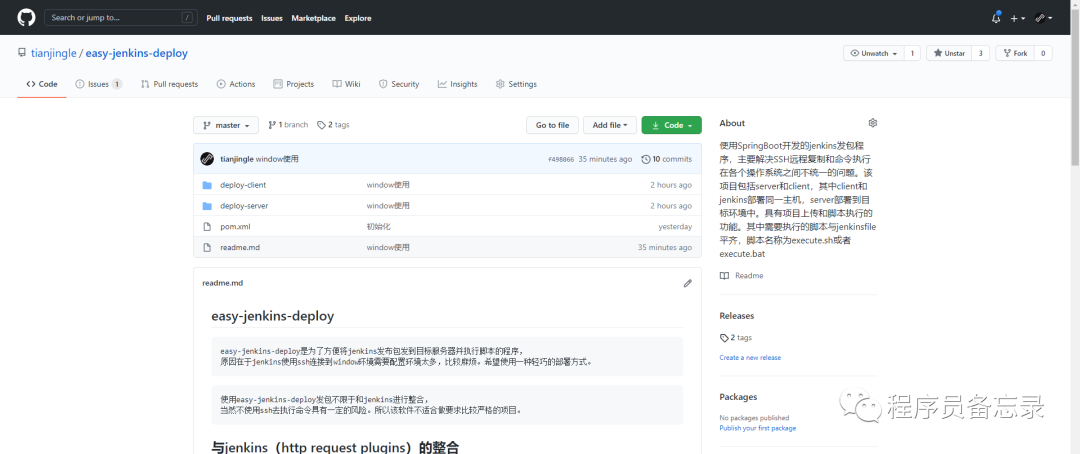
Task: Click the stargazers count 3
Action: tap(980, 53)
